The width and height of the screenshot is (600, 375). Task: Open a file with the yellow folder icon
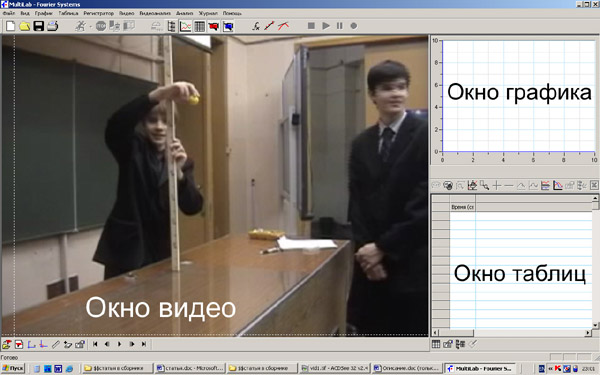coord(24,26)
